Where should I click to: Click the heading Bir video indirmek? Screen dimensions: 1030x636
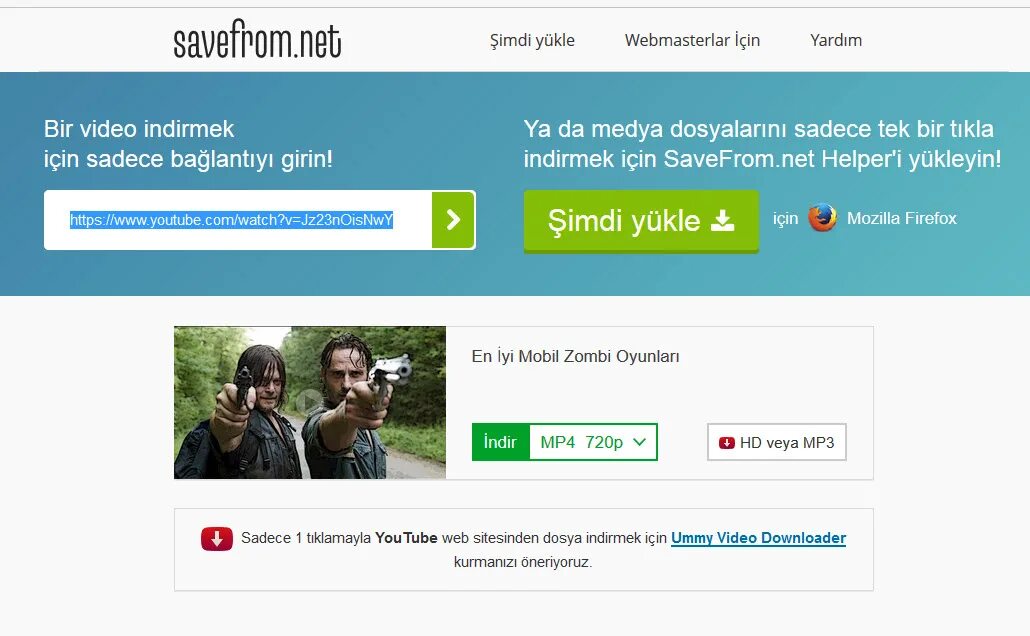[x=139, y=129]
